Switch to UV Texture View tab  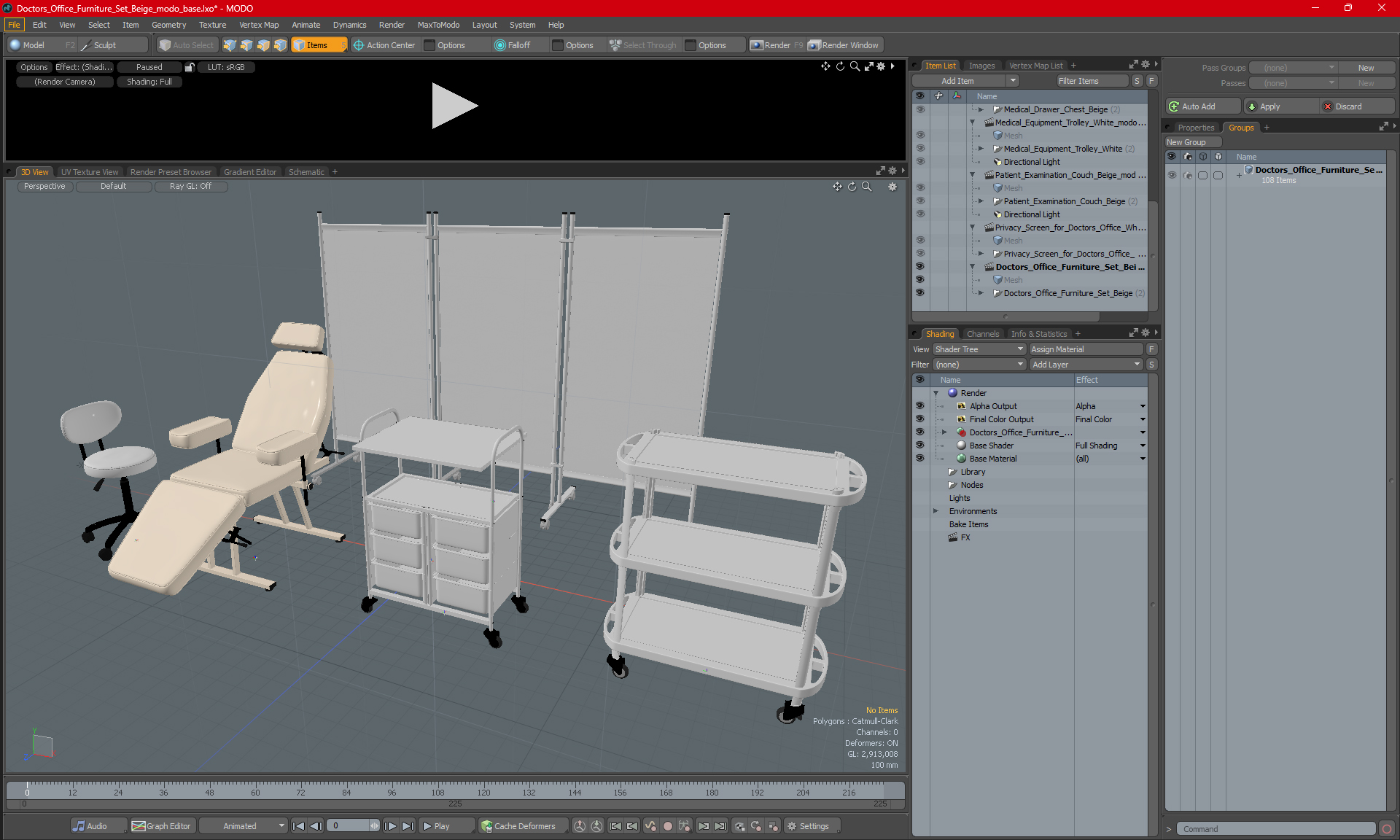pyautogui.click(x=90, y=172)
